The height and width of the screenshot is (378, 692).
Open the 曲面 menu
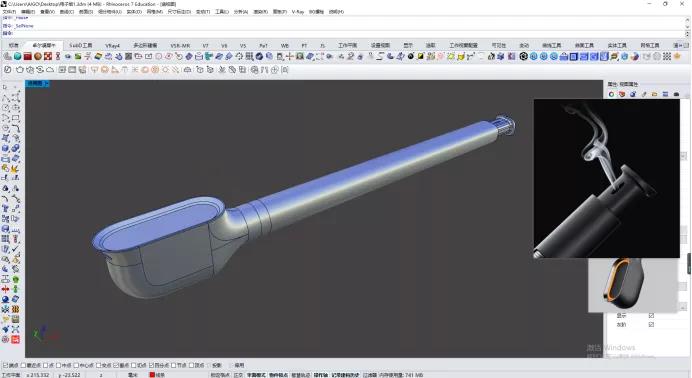tap(86, 11)
